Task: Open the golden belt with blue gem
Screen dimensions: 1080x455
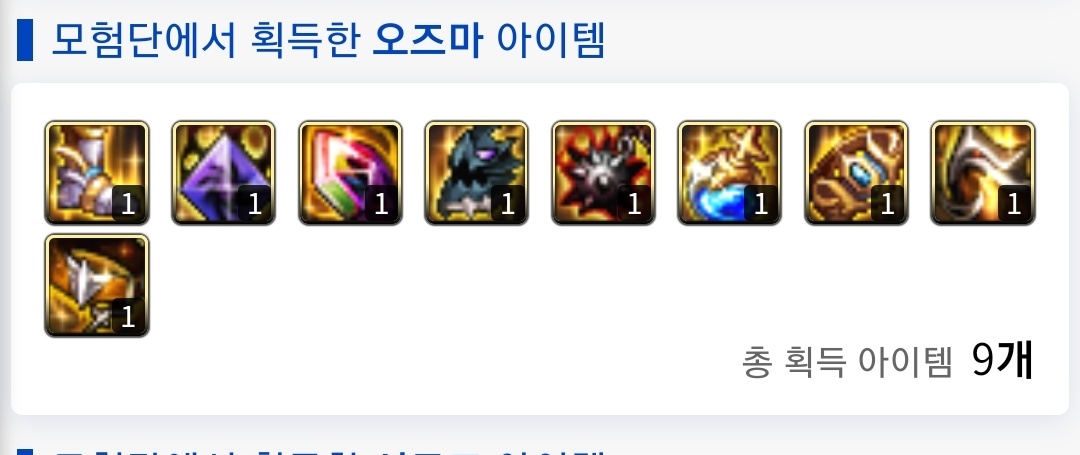Action: tap(856, 173)
